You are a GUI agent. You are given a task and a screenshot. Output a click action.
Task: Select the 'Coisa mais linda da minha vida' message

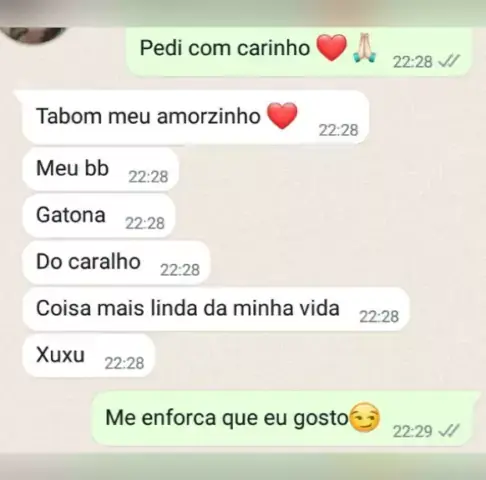pos(215,309)
